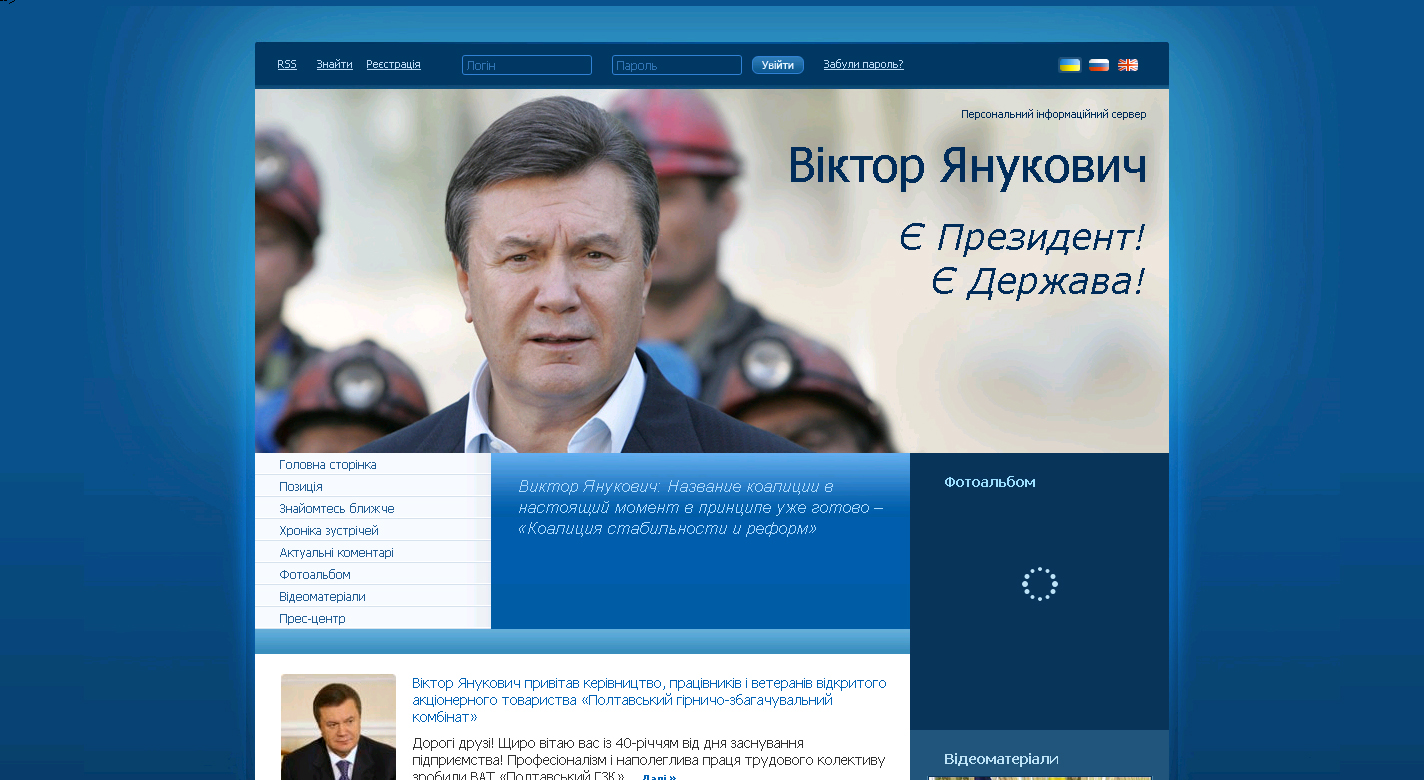Switch site language via Ukrainian flag
This screenshot has height=780, width=1424.
1069,65
